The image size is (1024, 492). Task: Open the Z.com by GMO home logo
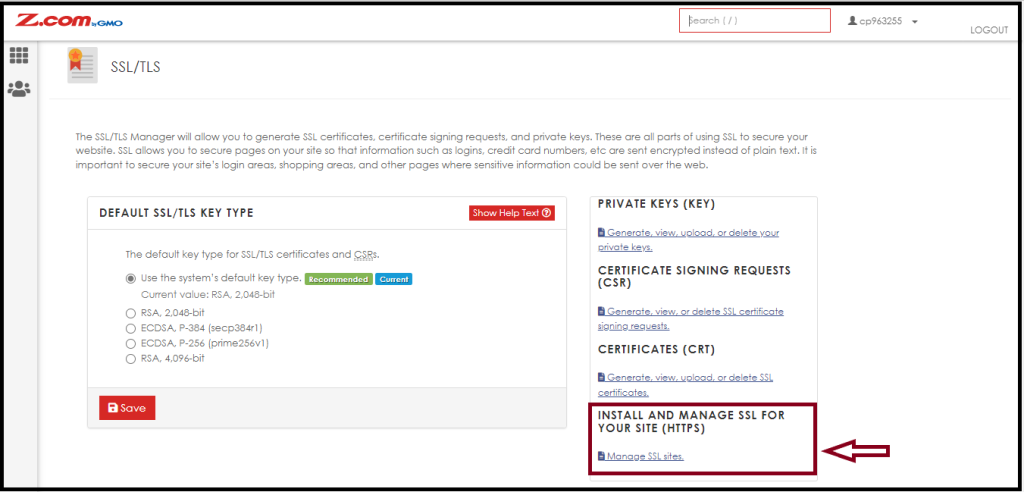tap(69, 21)
